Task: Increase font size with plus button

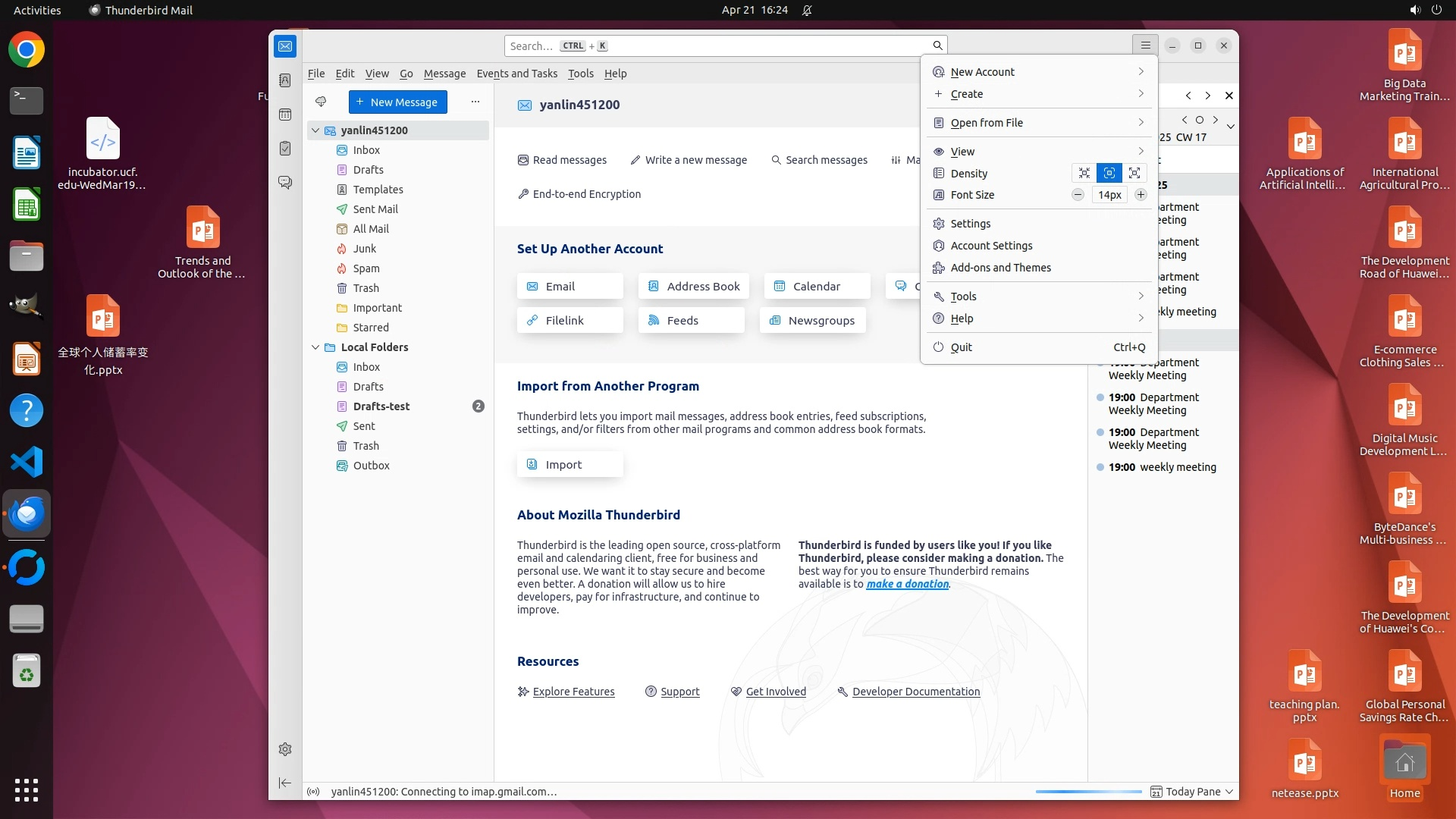Action: (x=1141, y=195)
